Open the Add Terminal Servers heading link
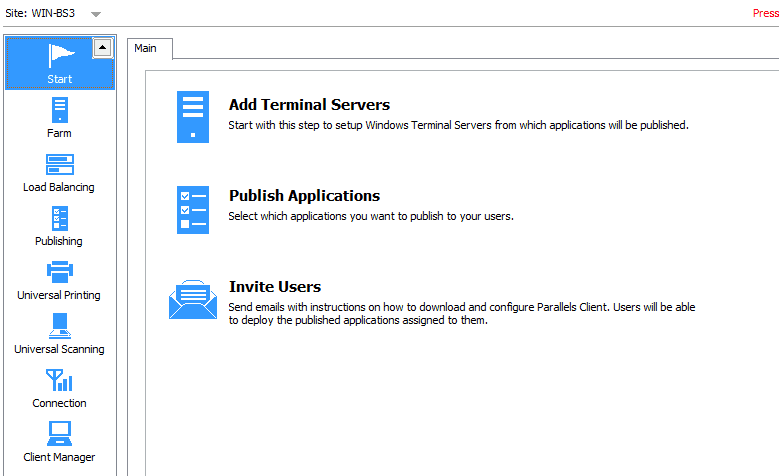Image resolution: width=779 pixels, height=476 pixels. (309, 105)
